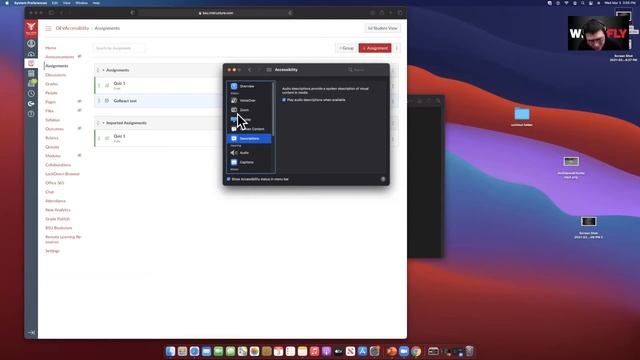The image size is (640, 360).
Task: Open the Discussions link in course navigation
Action: [x=56, y=75]
